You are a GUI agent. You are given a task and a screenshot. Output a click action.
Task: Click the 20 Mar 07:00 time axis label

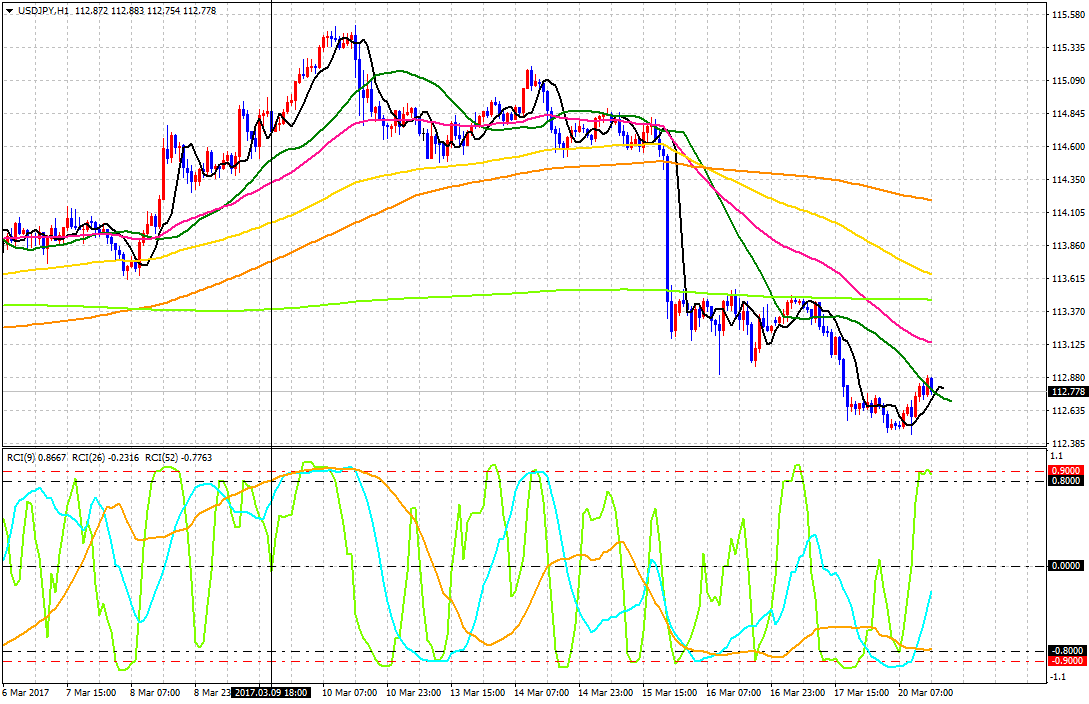[x=926, y=692]
